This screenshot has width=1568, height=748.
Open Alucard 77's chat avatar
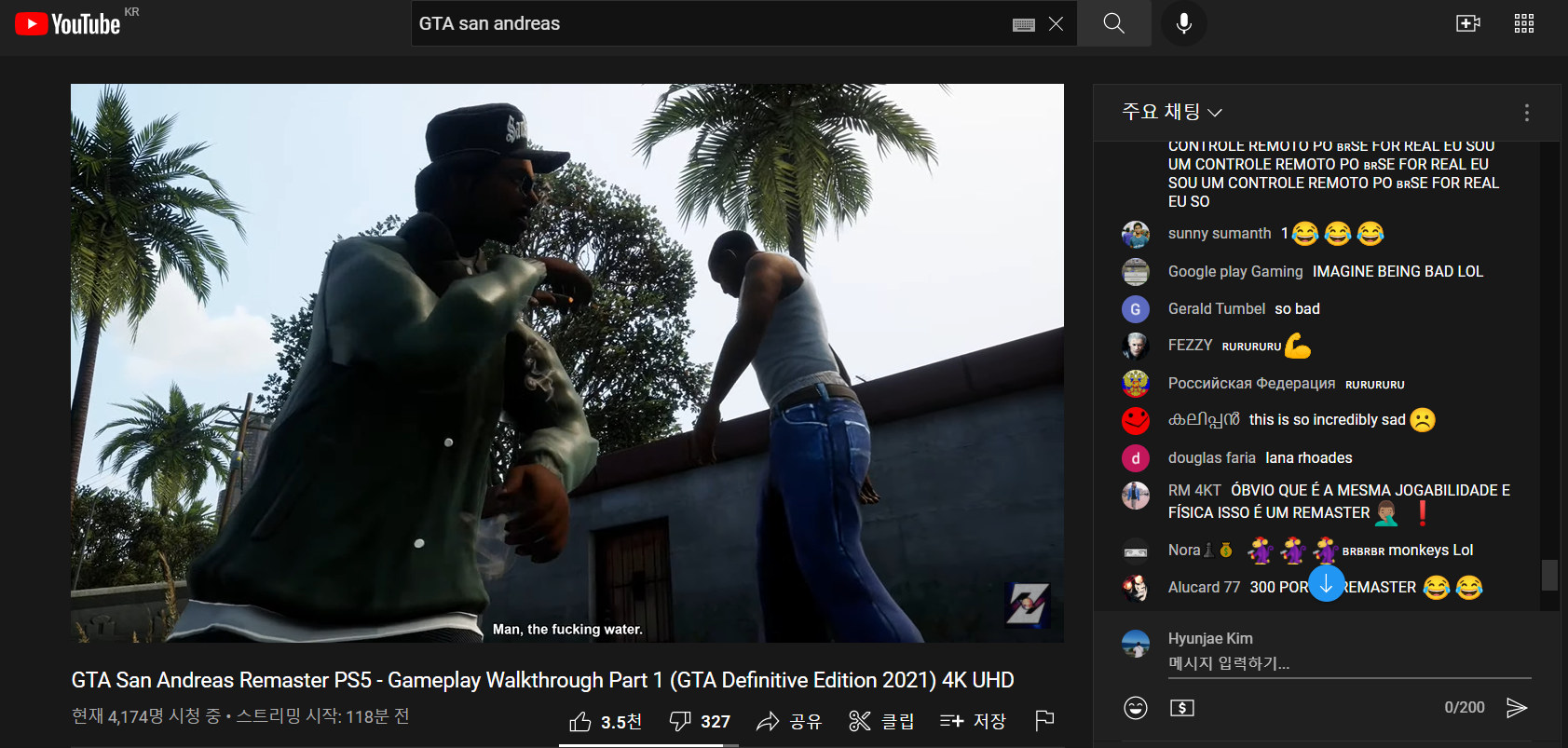[1135, 588]
